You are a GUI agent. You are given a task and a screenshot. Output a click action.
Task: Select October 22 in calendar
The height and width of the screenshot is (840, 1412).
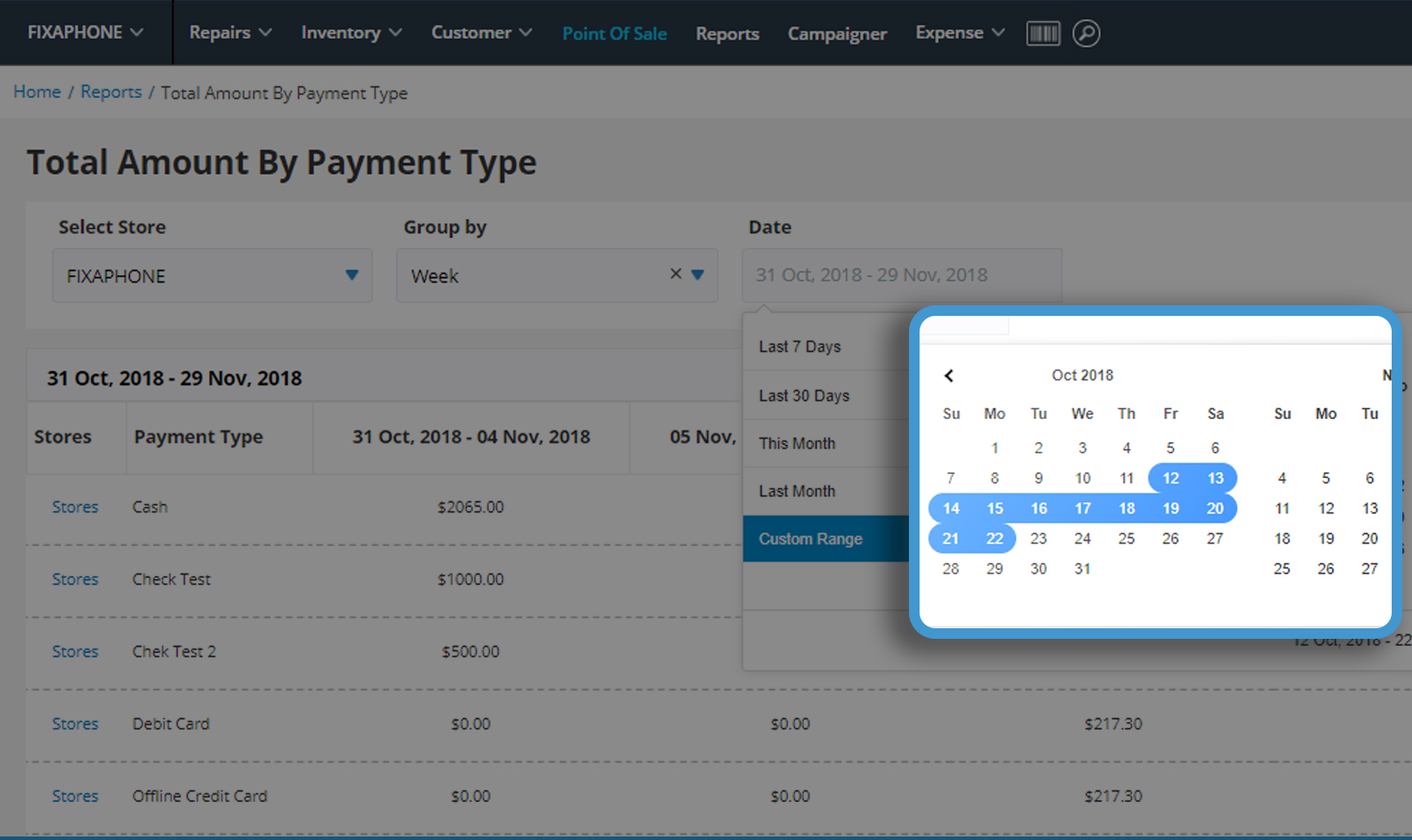(995, 538)
